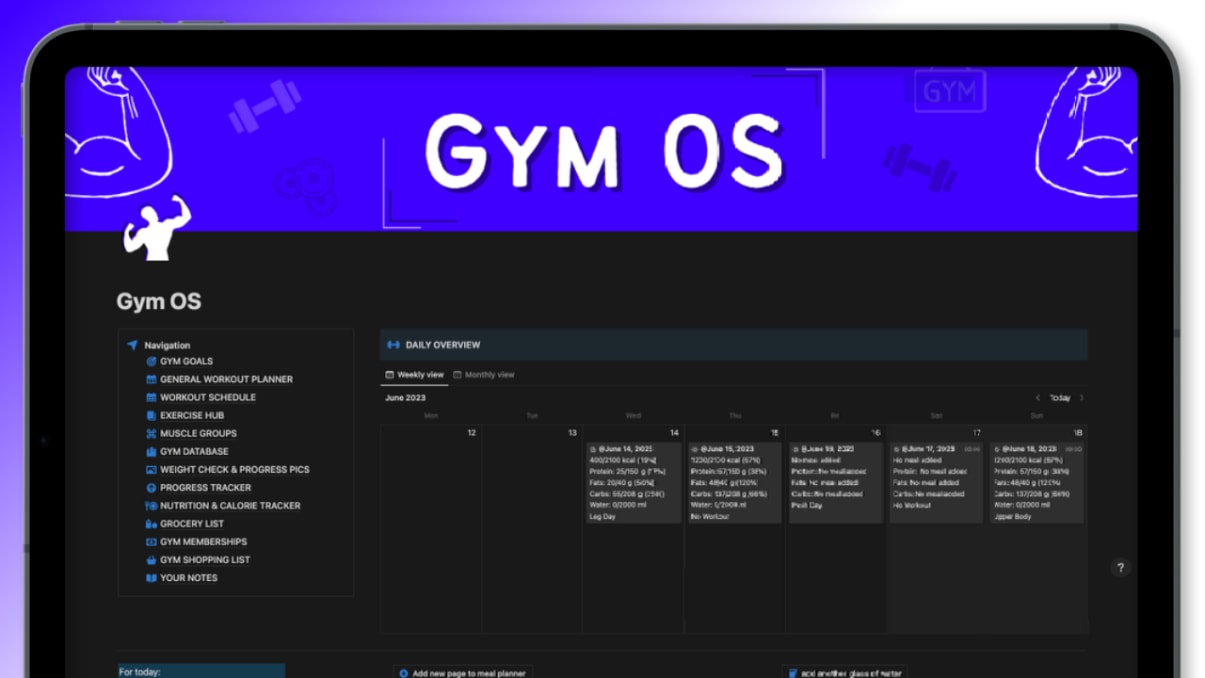The width and height of the screenshot is (1205, 678).
Task: Open the June 18 Upper Body entry
Action: 1037,482
